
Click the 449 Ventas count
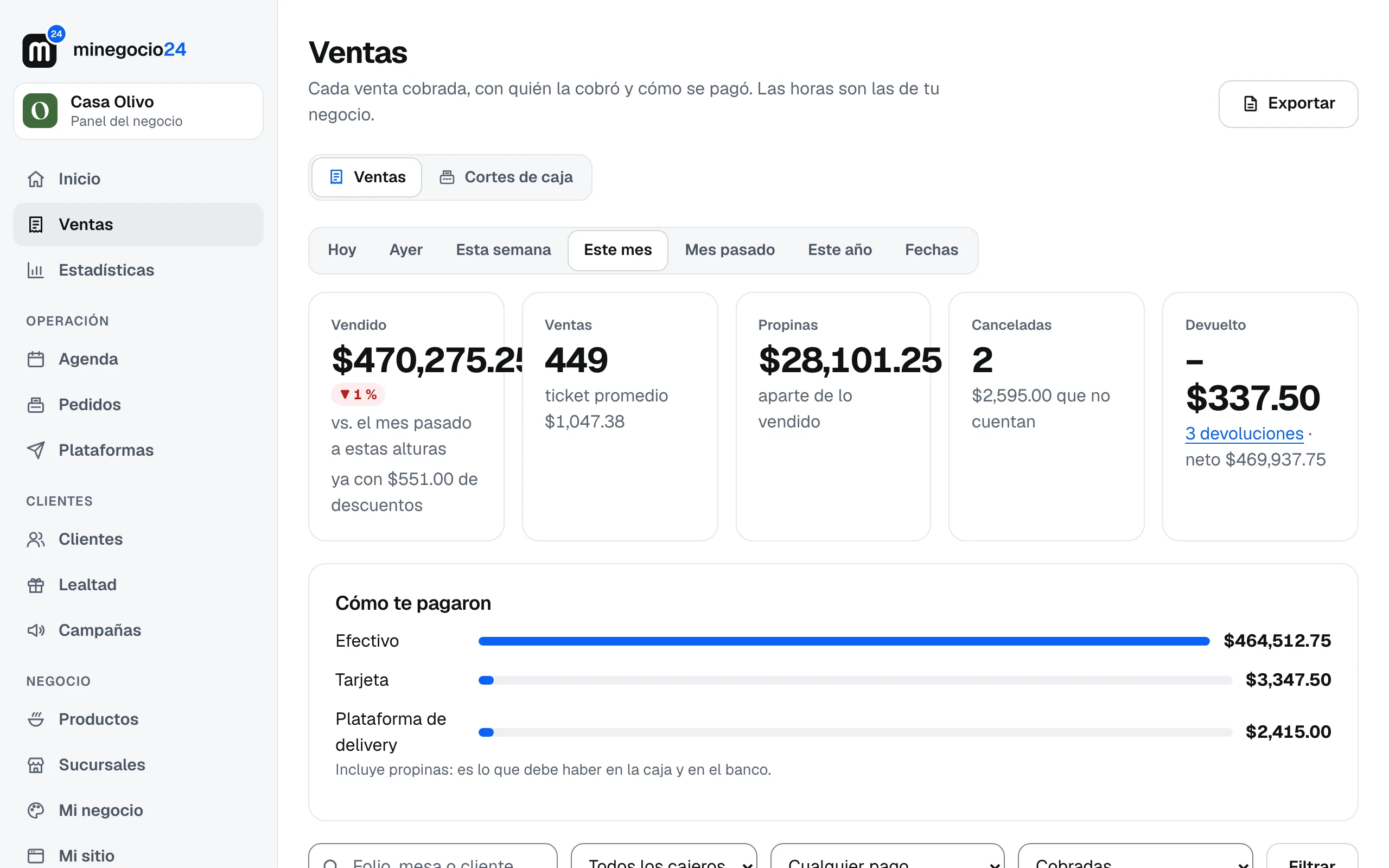pyautogui.click(x=576, y=360)
